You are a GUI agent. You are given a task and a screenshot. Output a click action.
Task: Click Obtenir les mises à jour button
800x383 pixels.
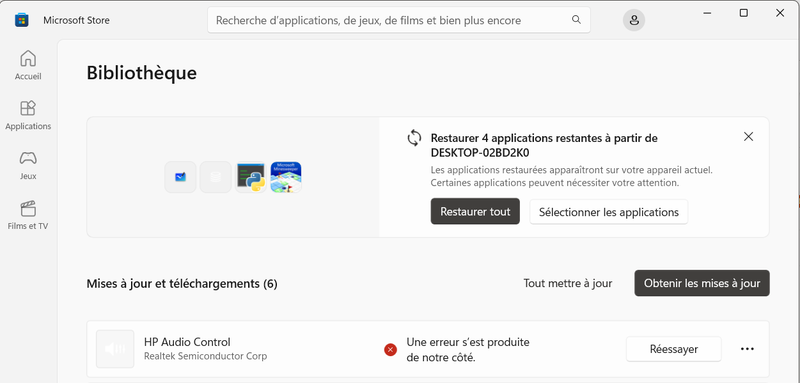click(702, 283)
